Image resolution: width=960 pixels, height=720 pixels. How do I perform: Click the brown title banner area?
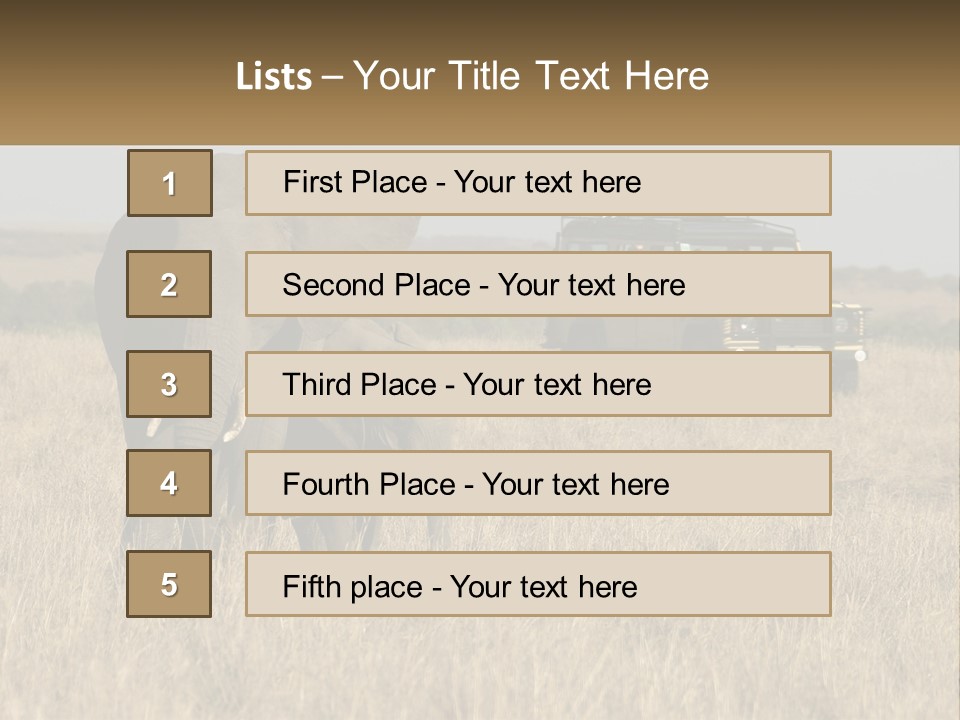click(x=480, y=72)
